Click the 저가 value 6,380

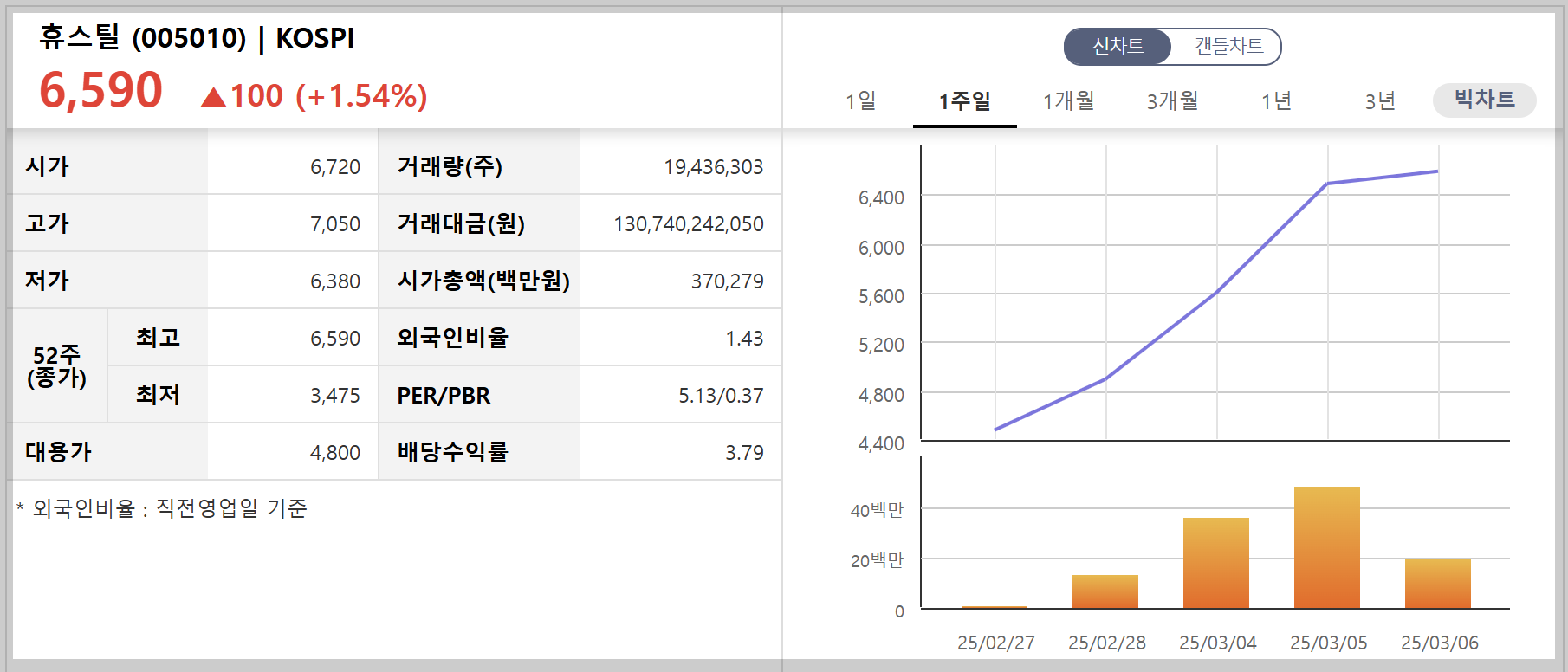click(335, 281)
